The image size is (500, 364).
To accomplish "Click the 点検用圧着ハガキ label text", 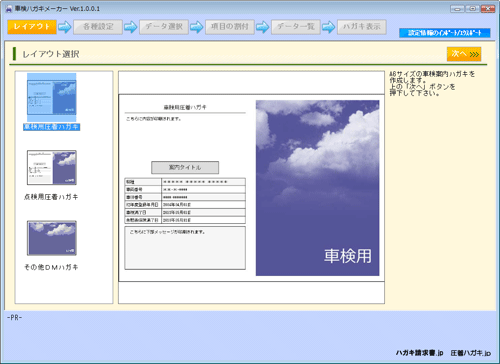I will pyautogui.click(x=51, y=197).
